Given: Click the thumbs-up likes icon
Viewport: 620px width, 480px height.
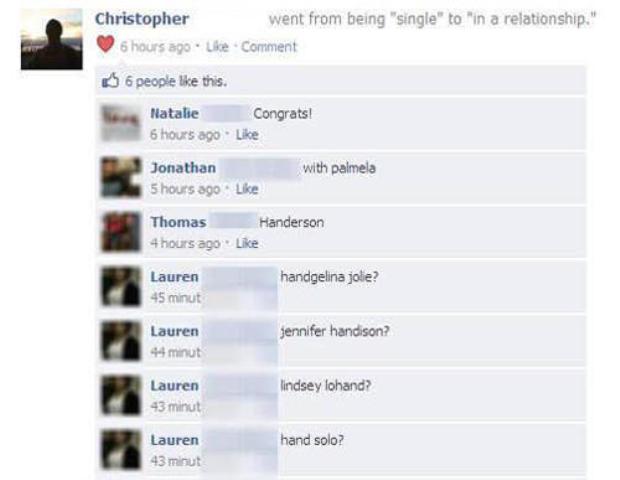Looking at the screenshot, I should pos(110,81).
